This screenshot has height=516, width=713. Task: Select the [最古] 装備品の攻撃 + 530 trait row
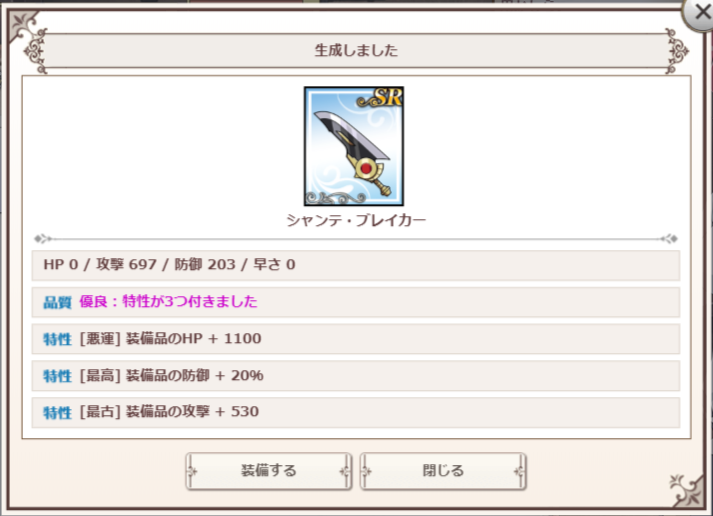tap(356, 412)
